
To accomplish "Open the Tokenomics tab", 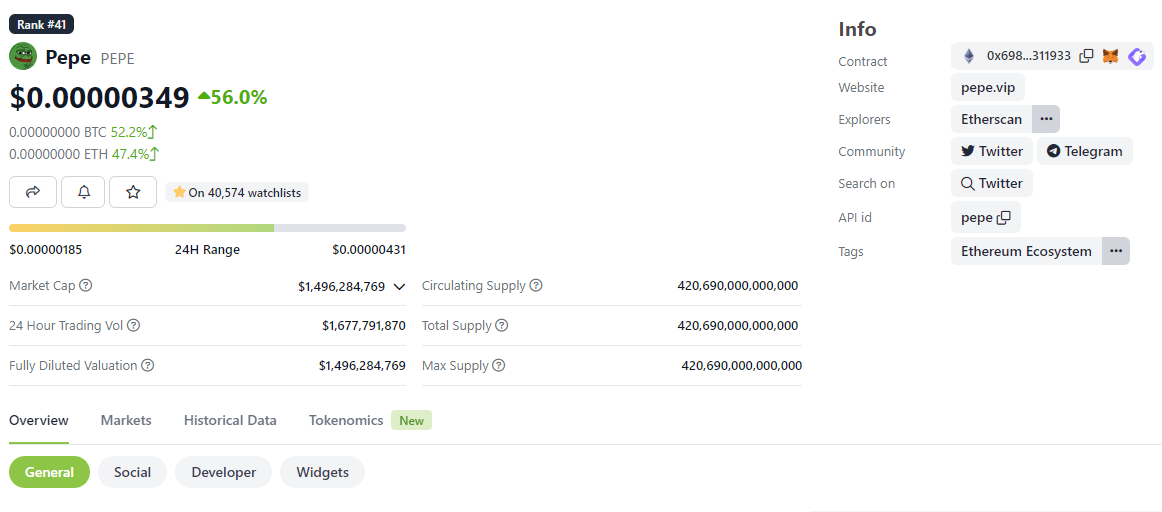I will click(x=346, y=421).
